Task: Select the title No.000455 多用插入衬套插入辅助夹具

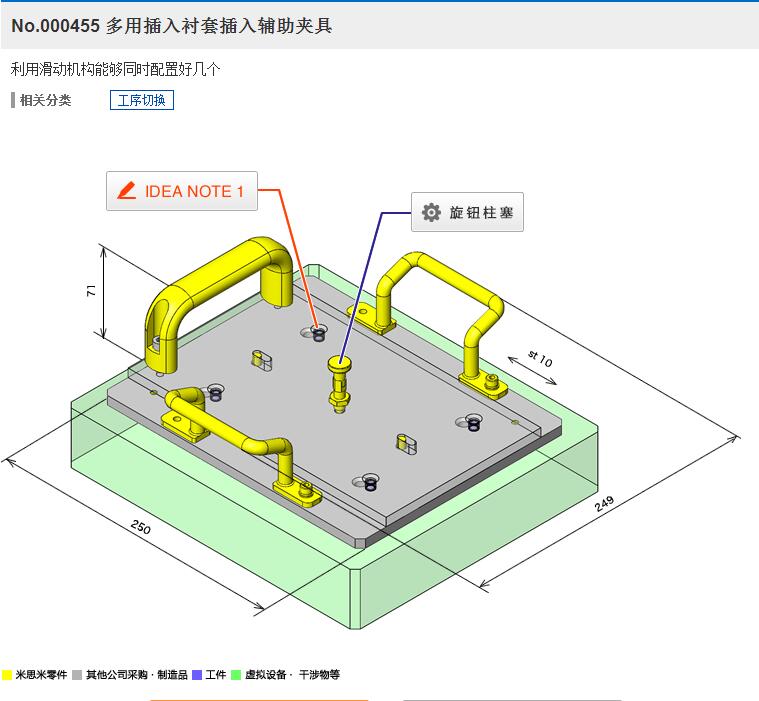Action: point(171,26)
